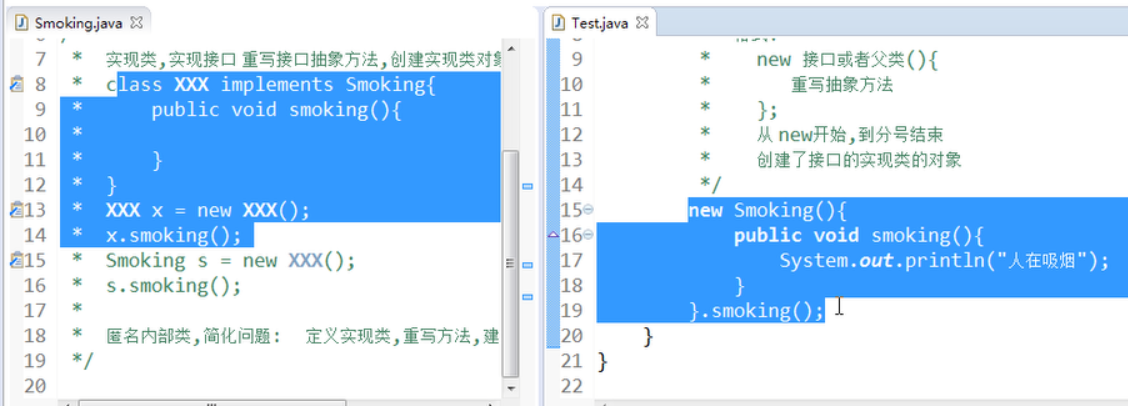The image size is (1128, 406).
Task: Click the task marker icon at line 8 in Smoking.java
Action: point(17,84)
